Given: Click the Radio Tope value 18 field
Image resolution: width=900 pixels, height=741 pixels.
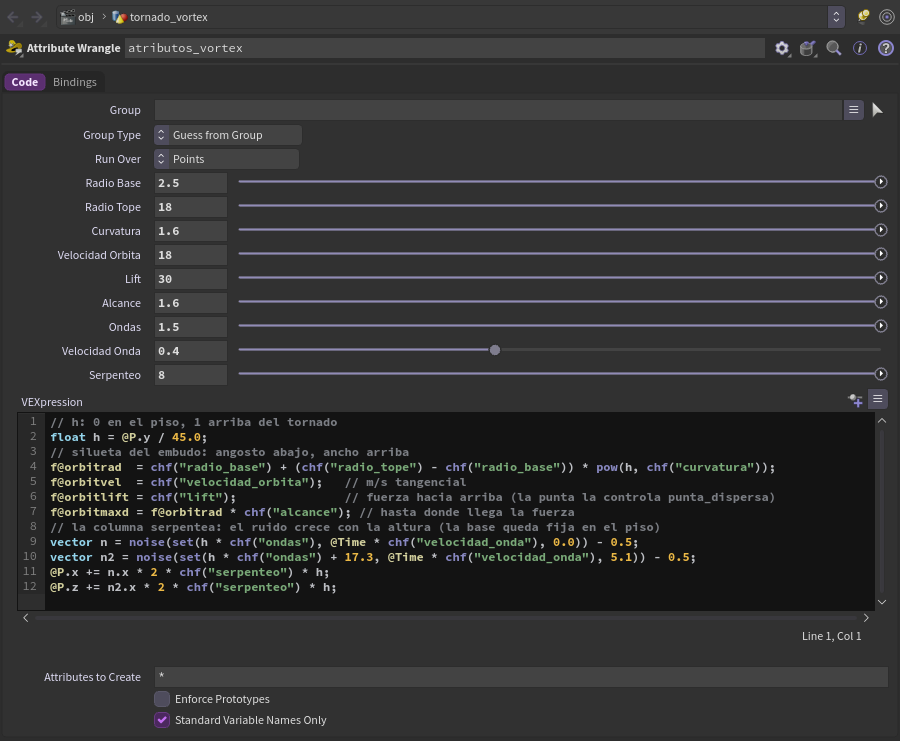Looking at the screenshot, I should (x=191, y=207).
